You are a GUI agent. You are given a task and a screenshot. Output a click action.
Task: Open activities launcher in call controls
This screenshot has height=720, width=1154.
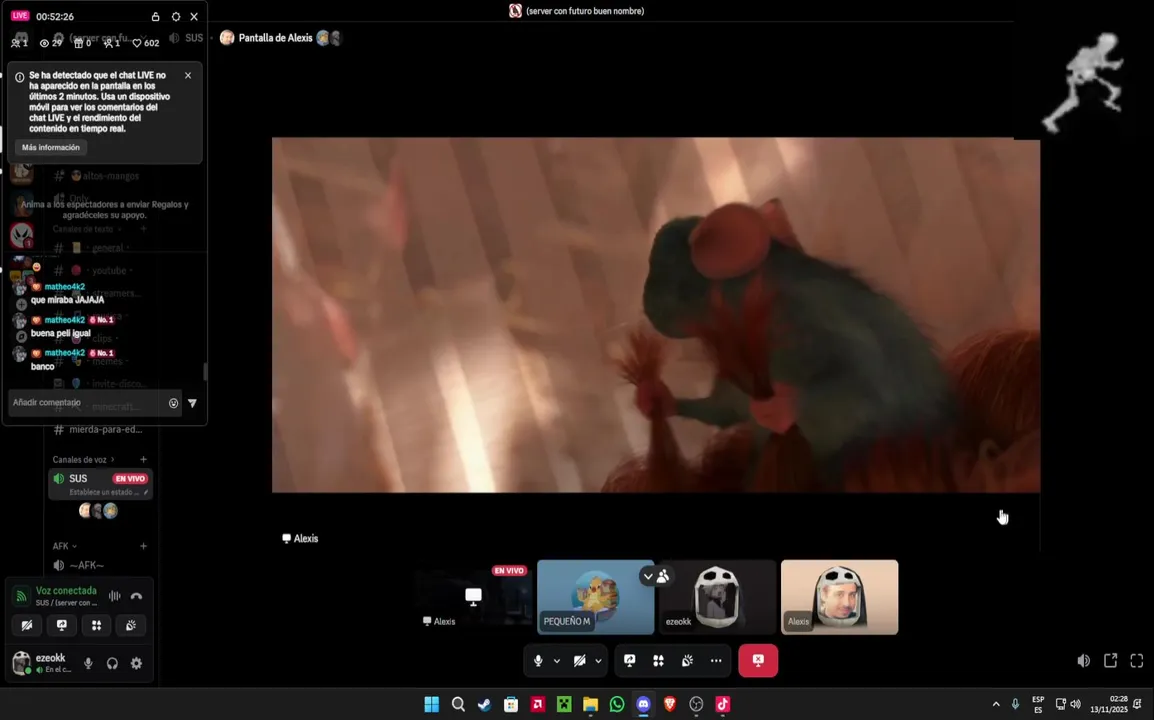(x=659, y=660)
